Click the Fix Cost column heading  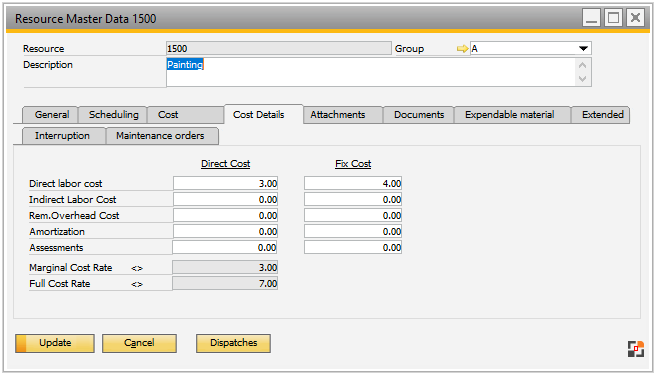coord(353,163)
